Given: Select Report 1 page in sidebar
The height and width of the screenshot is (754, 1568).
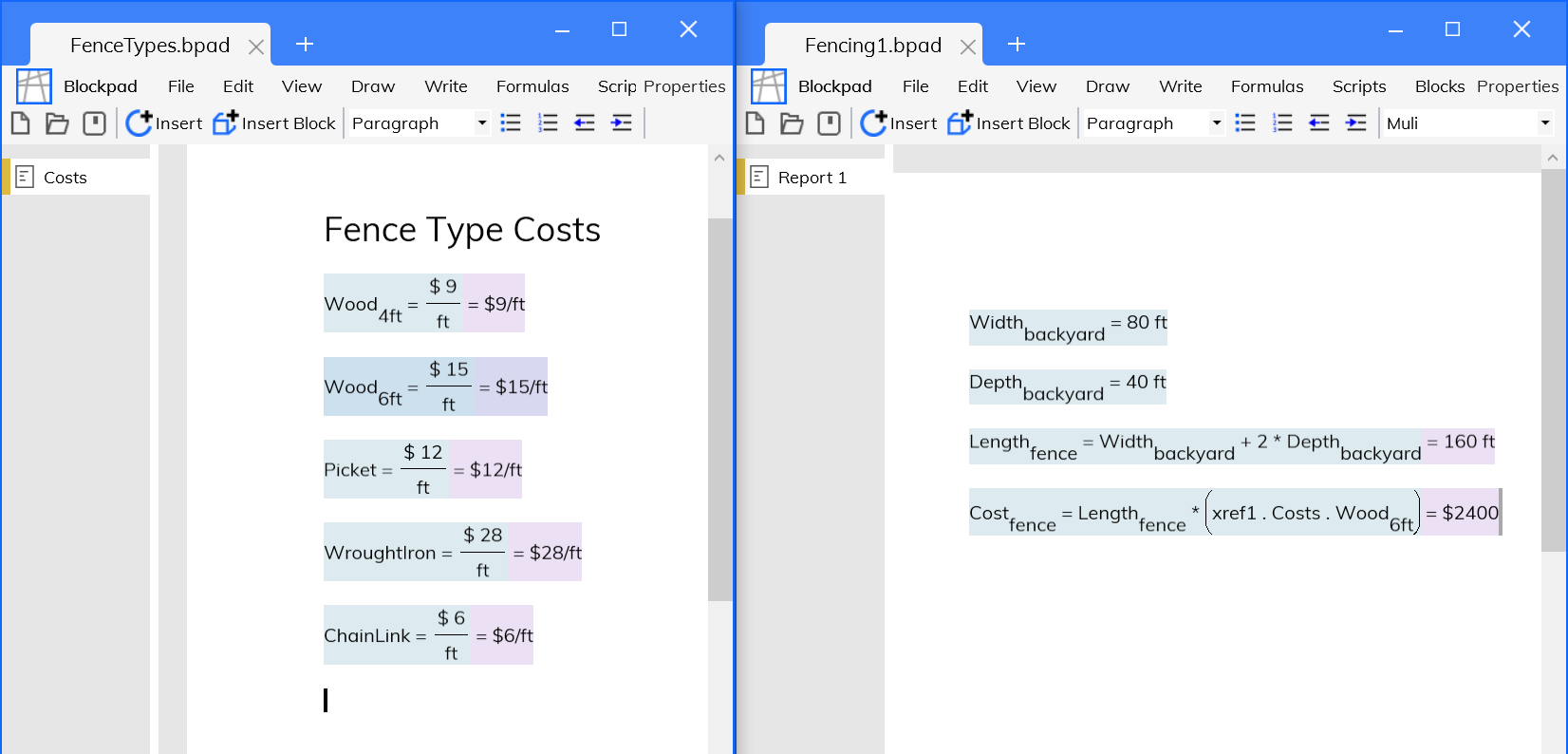Looking at the screenshot, I should 811,178.
